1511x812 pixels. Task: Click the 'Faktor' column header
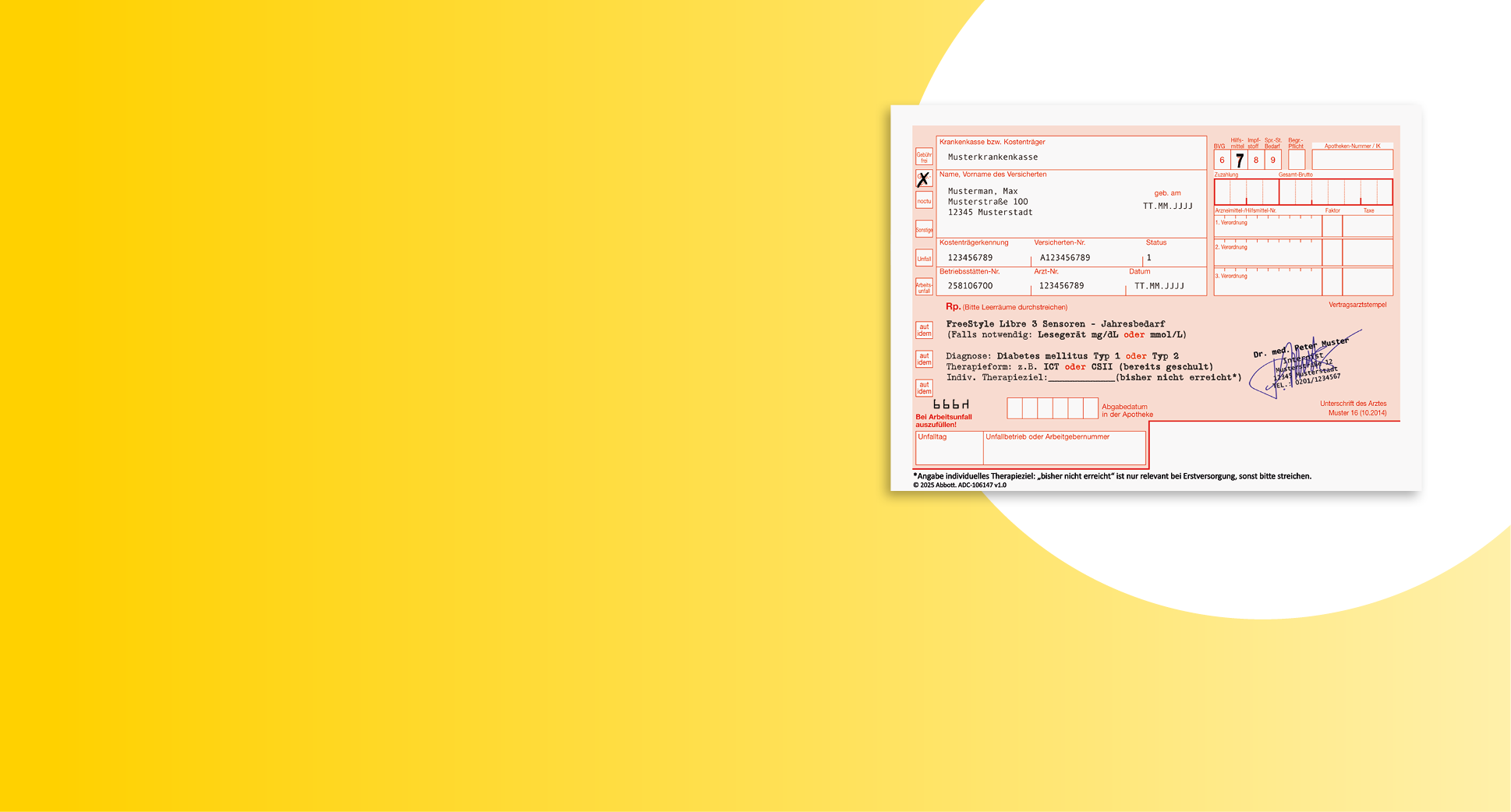1332,210
